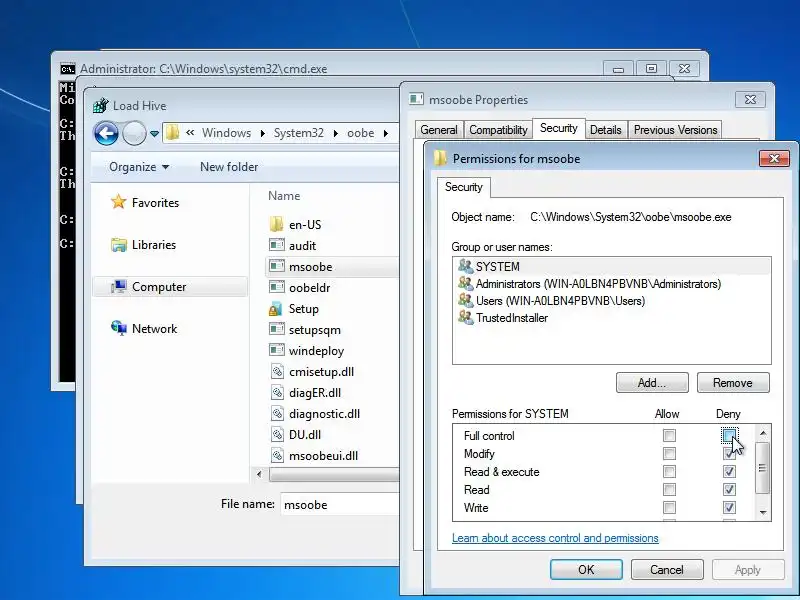The height and width of the screenshot is (600, 800).
Task: Select the msoobe file icon in list
Action: pyautogui.click(x=277, y=266)
